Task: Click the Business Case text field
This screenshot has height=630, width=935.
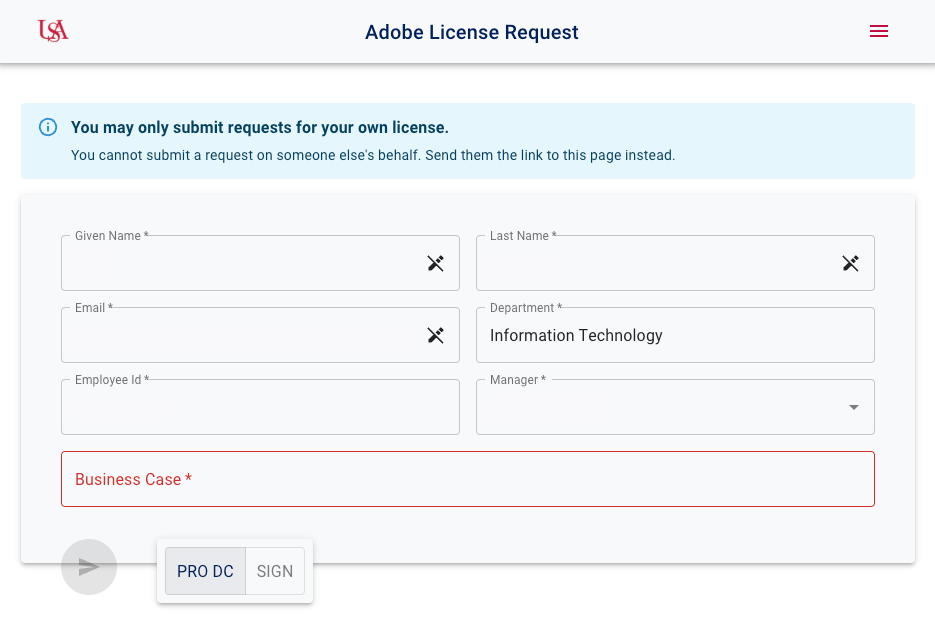Action: point(468,480)
